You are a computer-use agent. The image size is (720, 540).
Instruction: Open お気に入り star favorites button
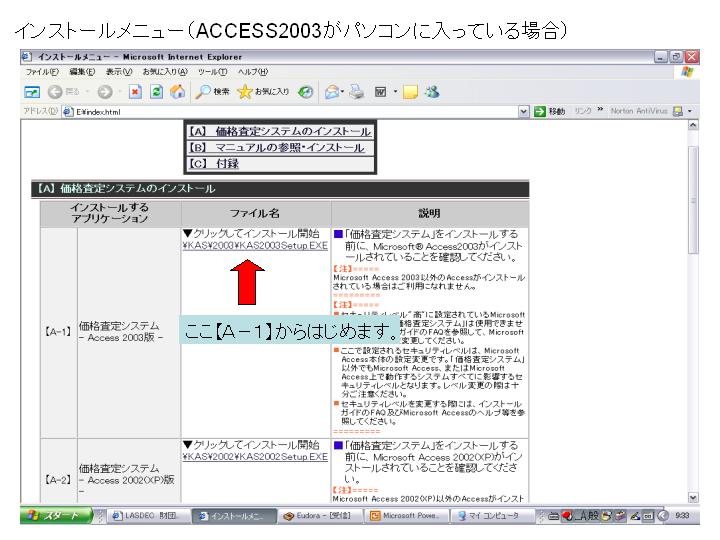click(x=263, y=92)
